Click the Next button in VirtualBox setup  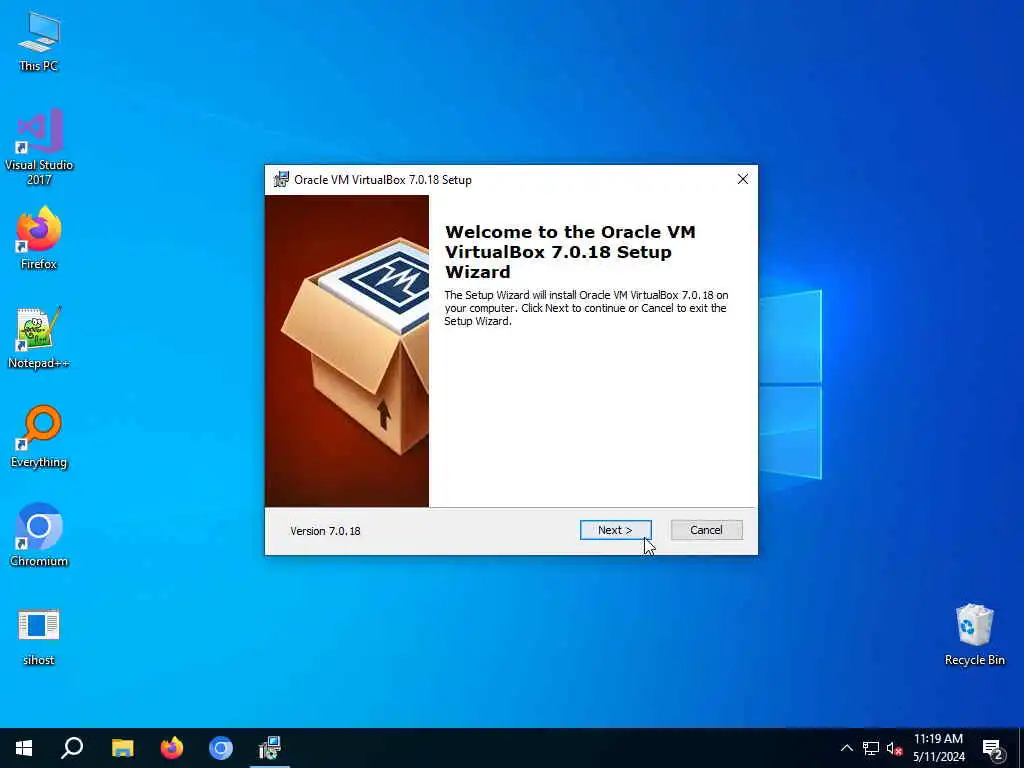[615, 530]
